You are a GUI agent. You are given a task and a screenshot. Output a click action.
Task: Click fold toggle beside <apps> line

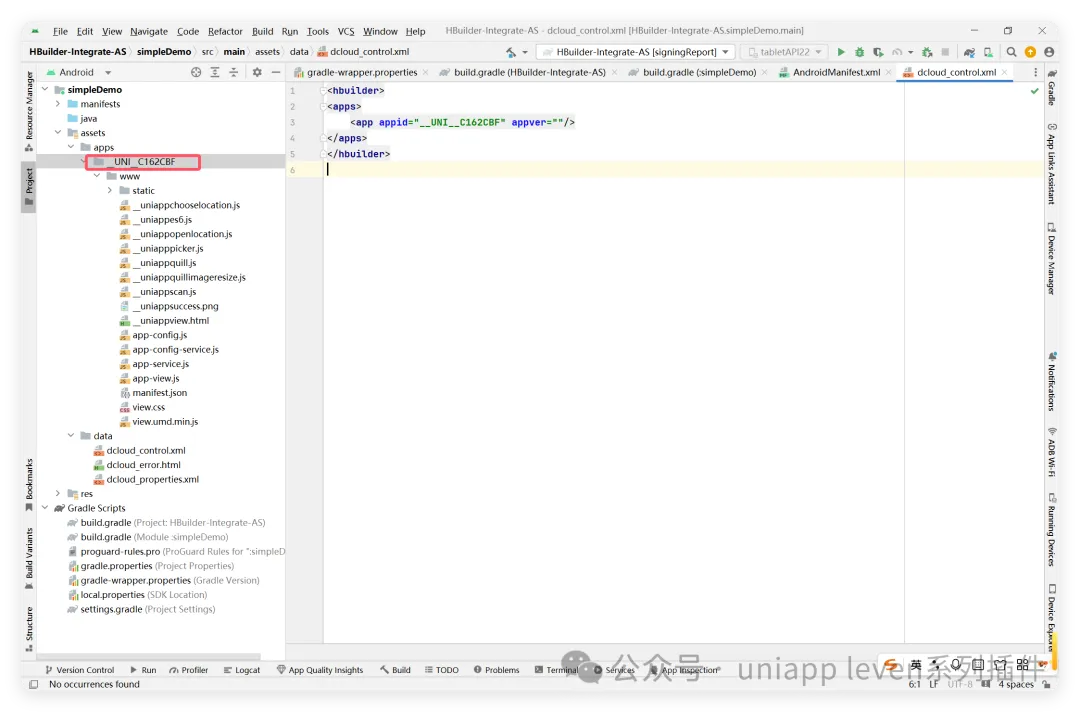pos(323,107)
